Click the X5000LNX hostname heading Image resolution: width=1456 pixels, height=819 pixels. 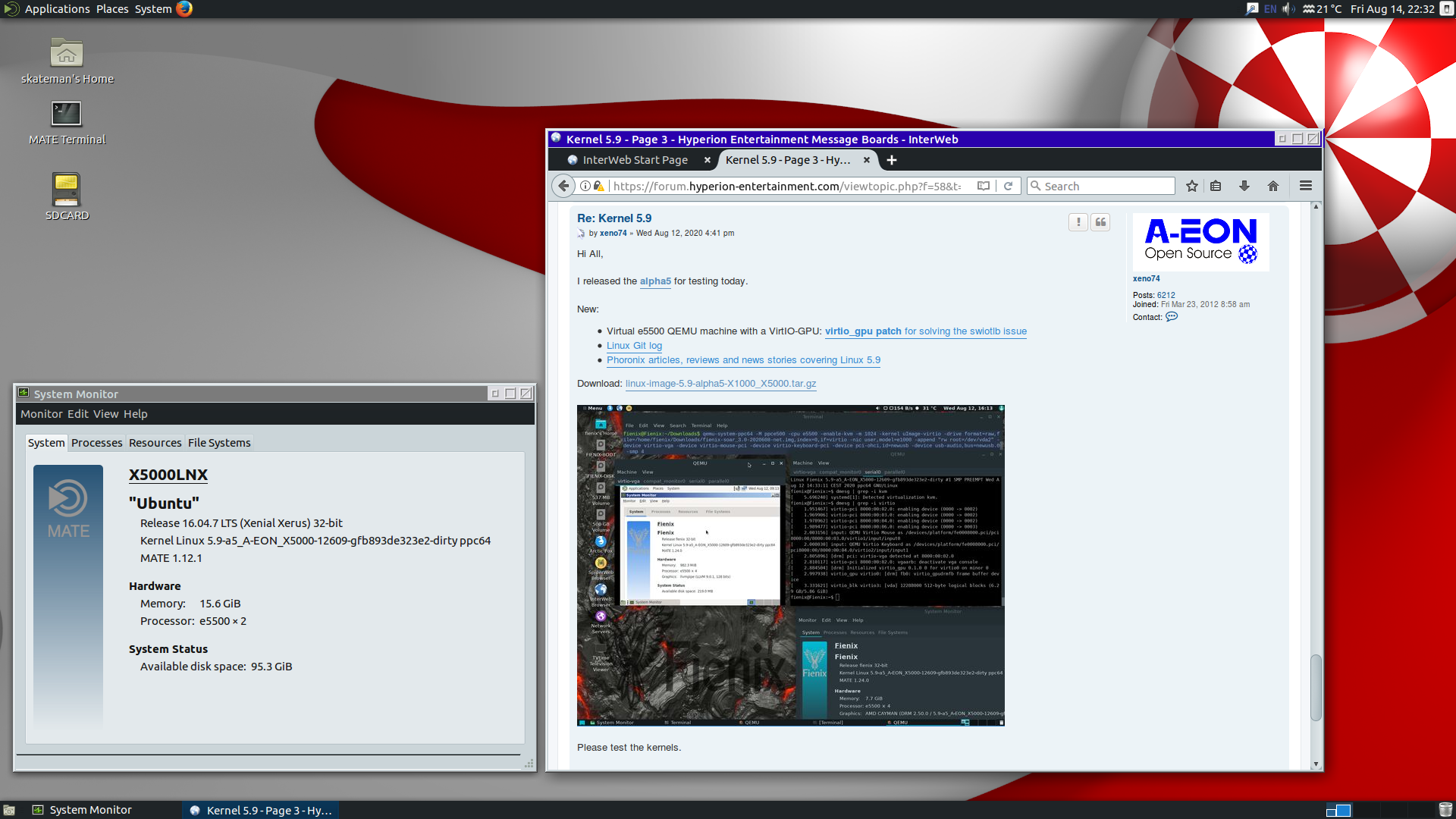(168, 475)
